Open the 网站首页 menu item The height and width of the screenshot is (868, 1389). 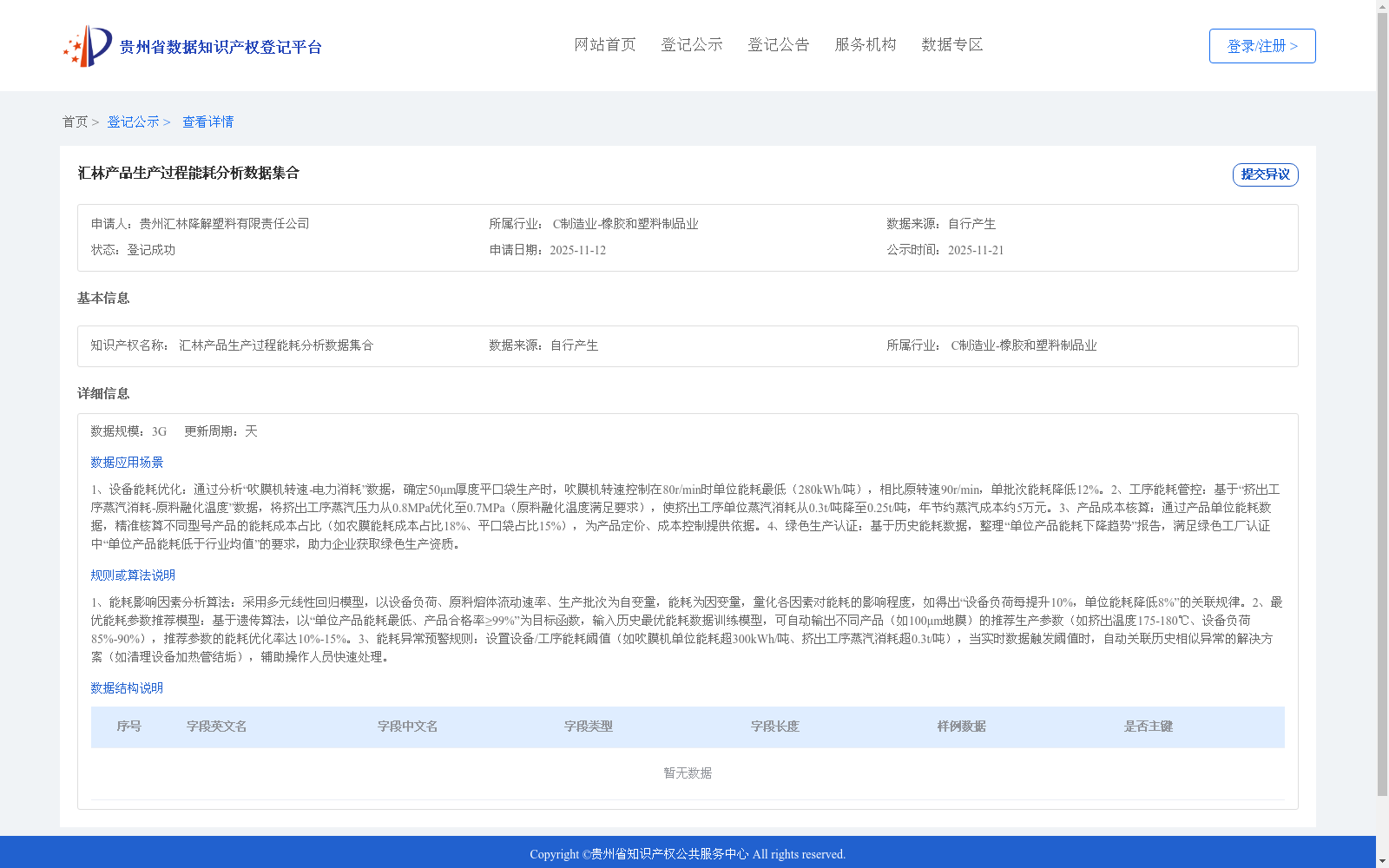pos(605,44)
